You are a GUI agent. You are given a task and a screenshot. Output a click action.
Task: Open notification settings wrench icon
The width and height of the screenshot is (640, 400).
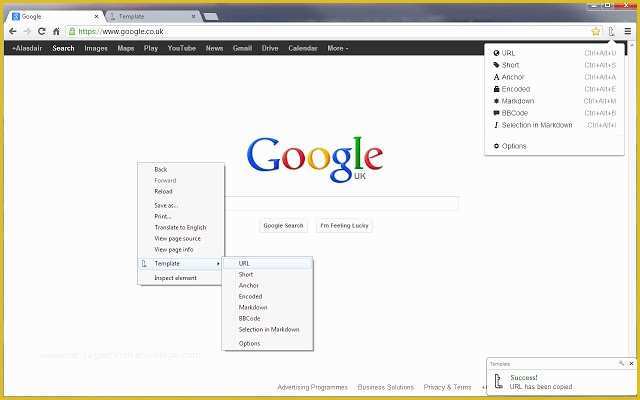click(621, 363)
